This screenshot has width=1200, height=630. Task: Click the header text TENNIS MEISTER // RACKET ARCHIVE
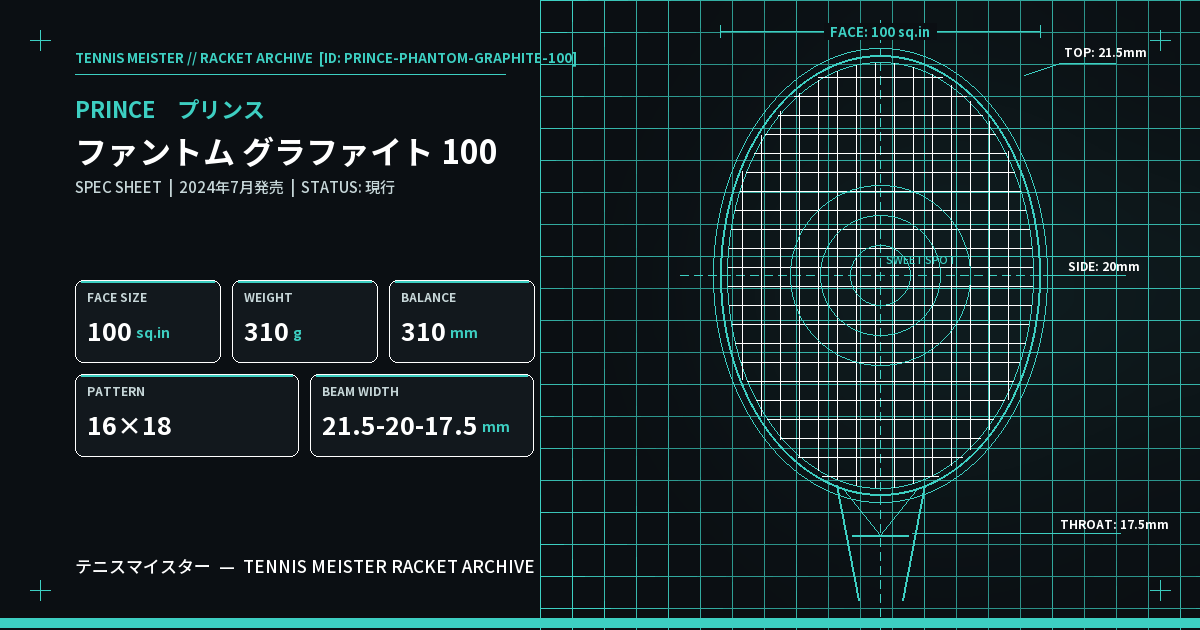click(x=194, y=58)
